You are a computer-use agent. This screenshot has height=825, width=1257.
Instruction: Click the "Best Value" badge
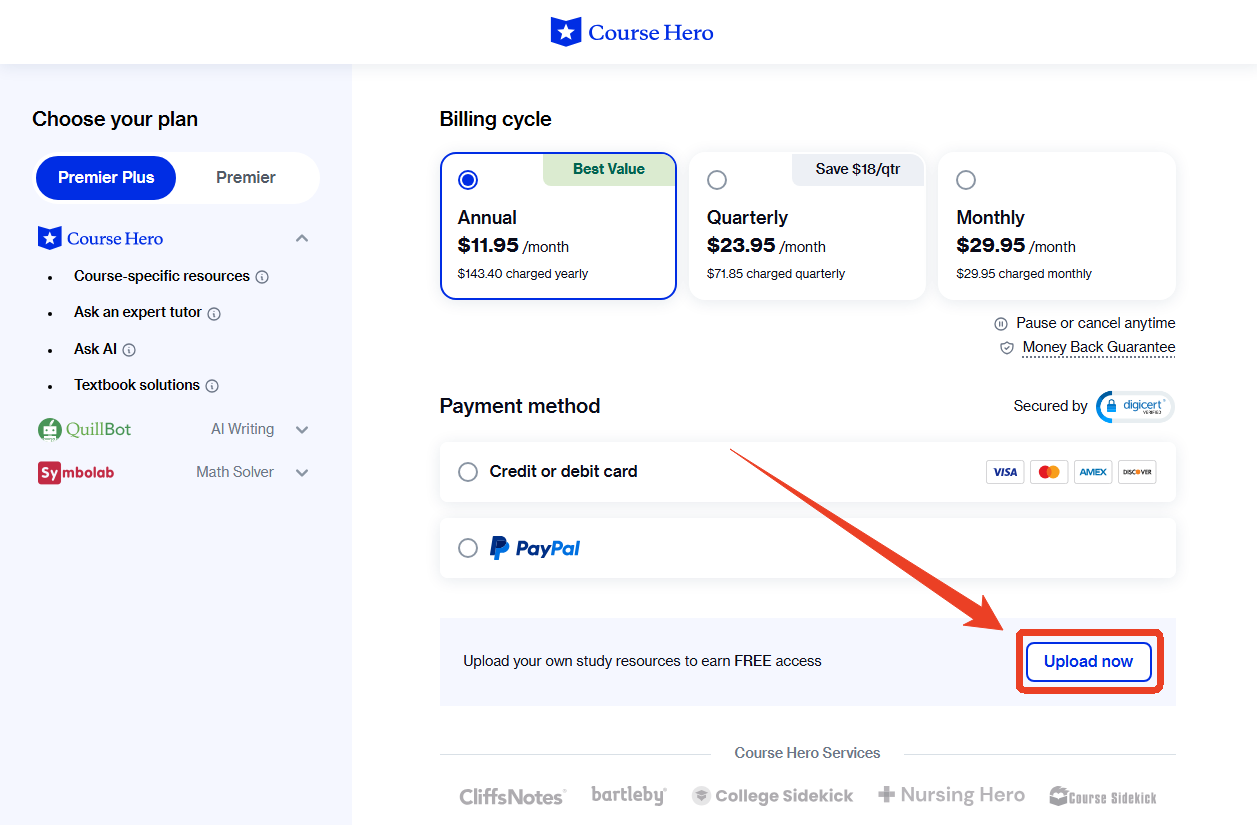(609, 169)
